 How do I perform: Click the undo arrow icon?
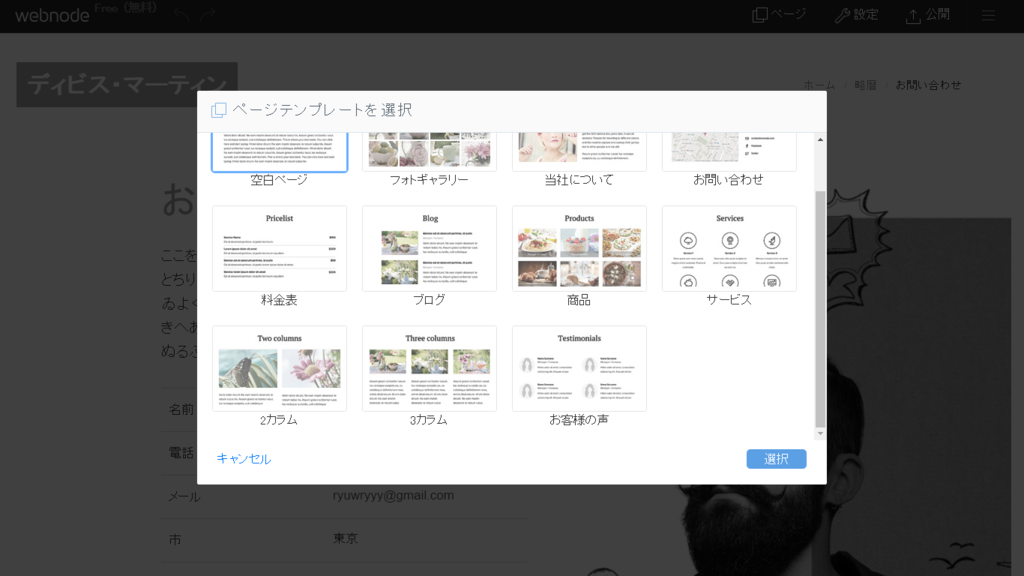click(181, 14)
